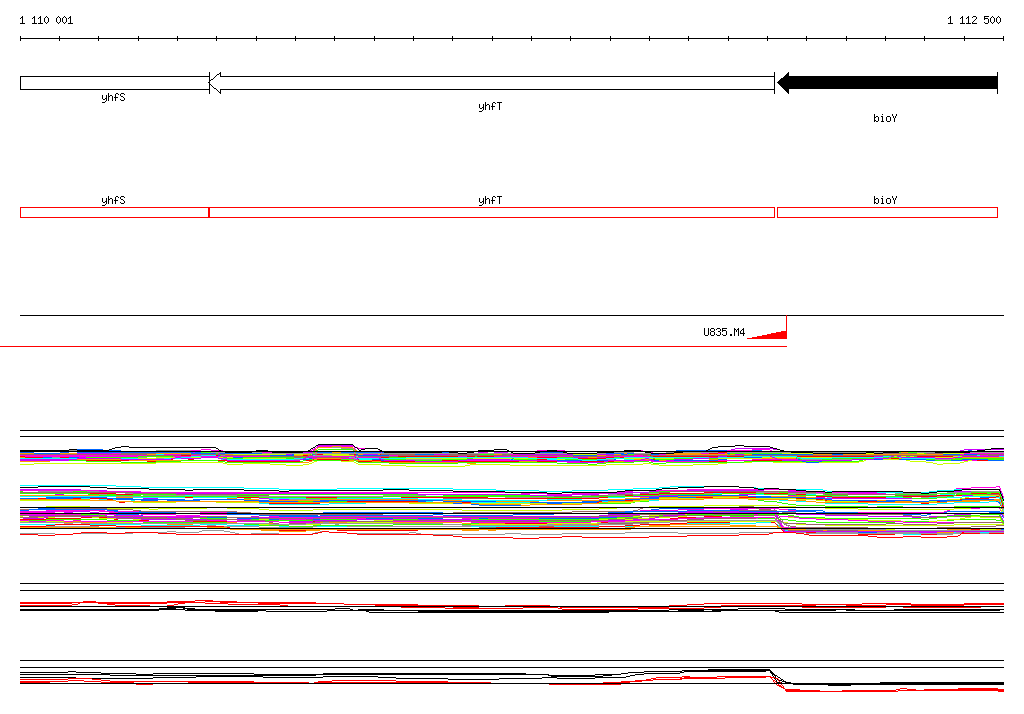The image size is (1024, 714).
Task: Click the yhfS label above red box
Action: pyautogui.click(x=113, y=200)
